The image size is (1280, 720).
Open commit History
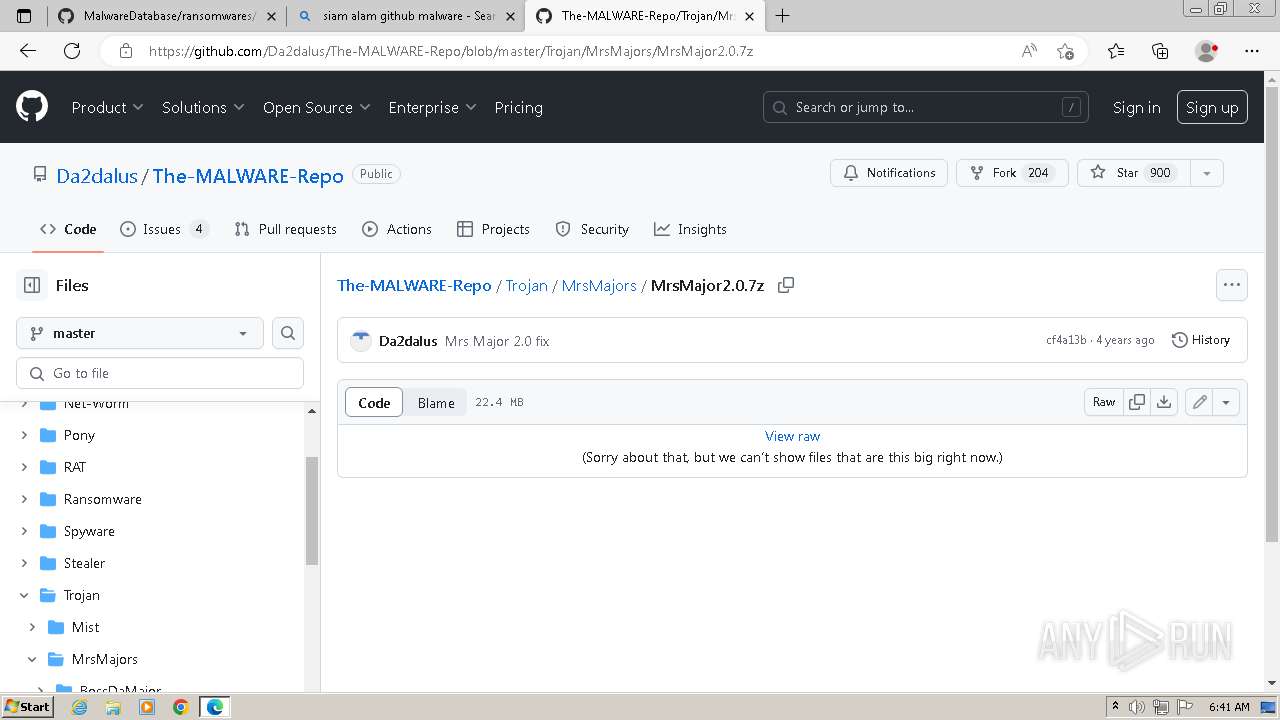[x=1201, y=340]
